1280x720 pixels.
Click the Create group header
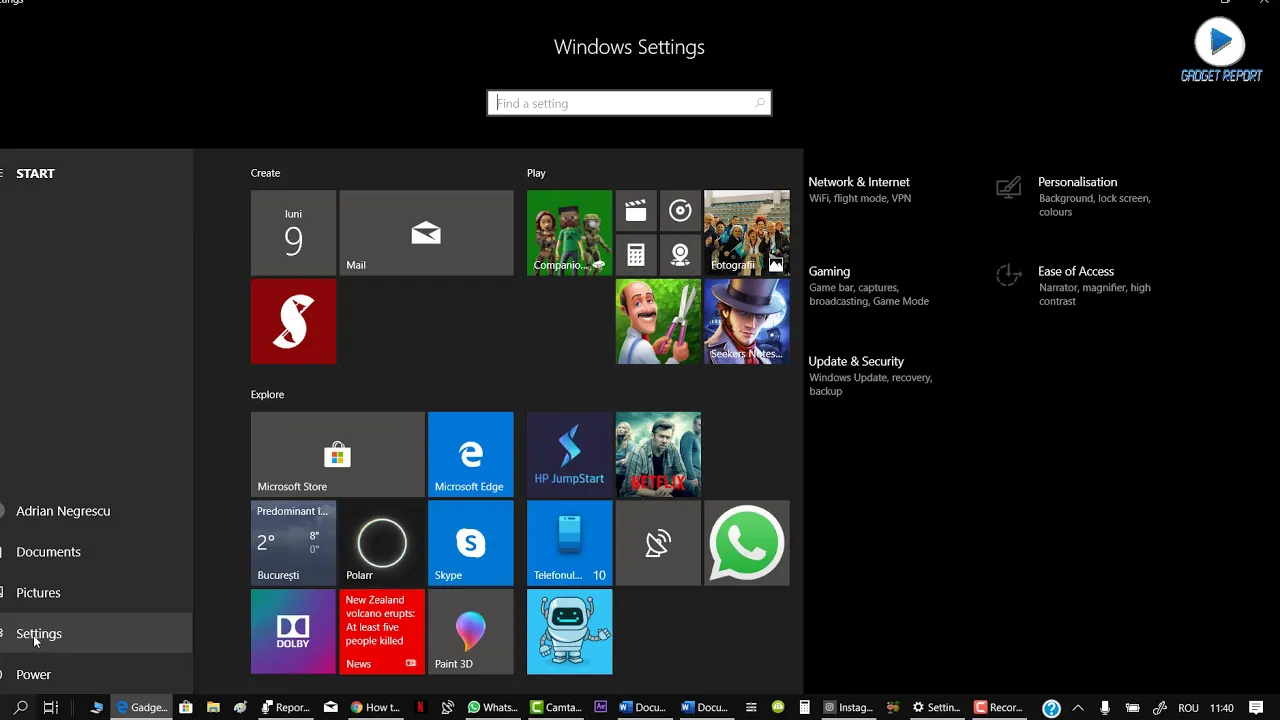tap(265, 173)
